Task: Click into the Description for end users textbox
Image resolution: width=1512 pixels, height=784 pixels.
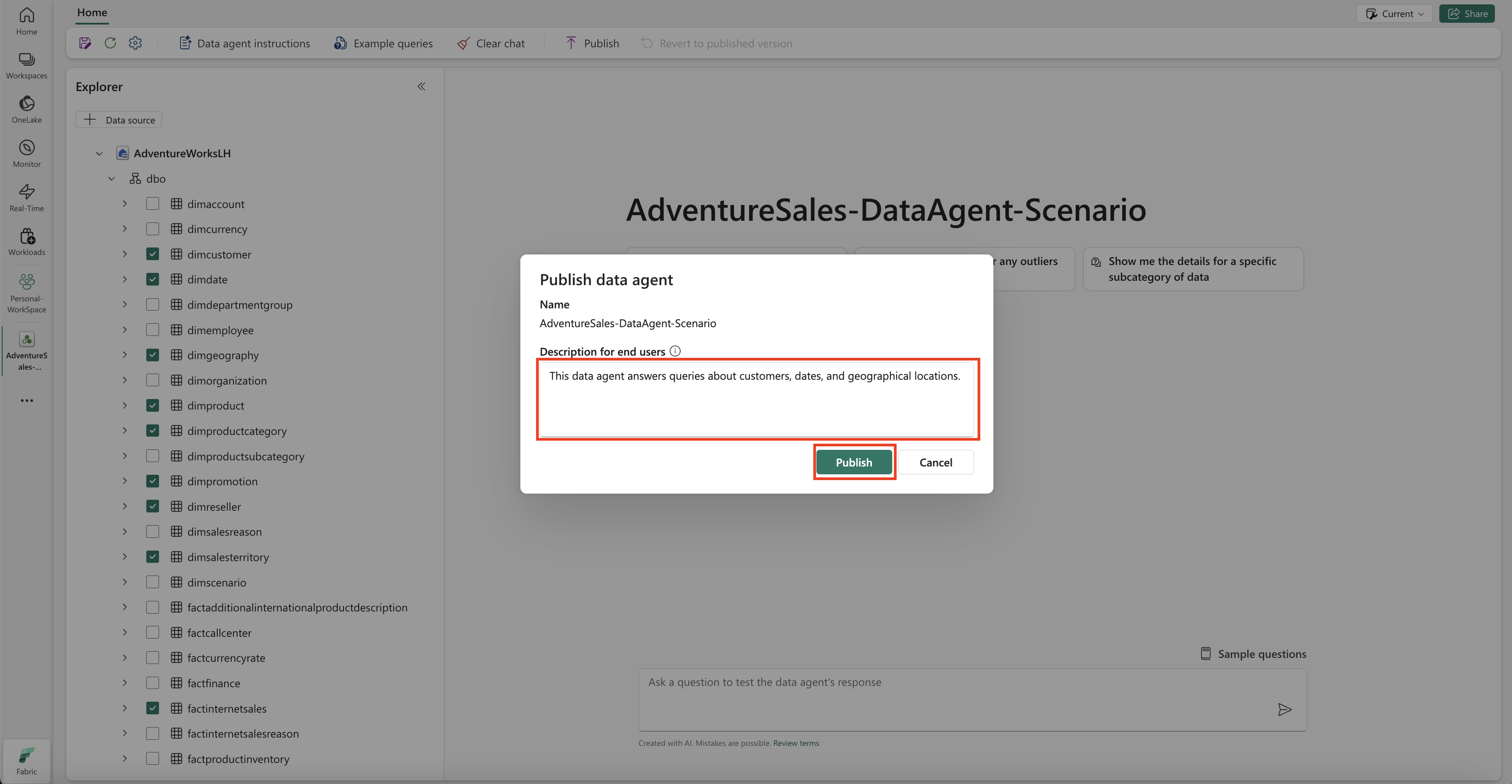Action: click(x=756, y=399)
